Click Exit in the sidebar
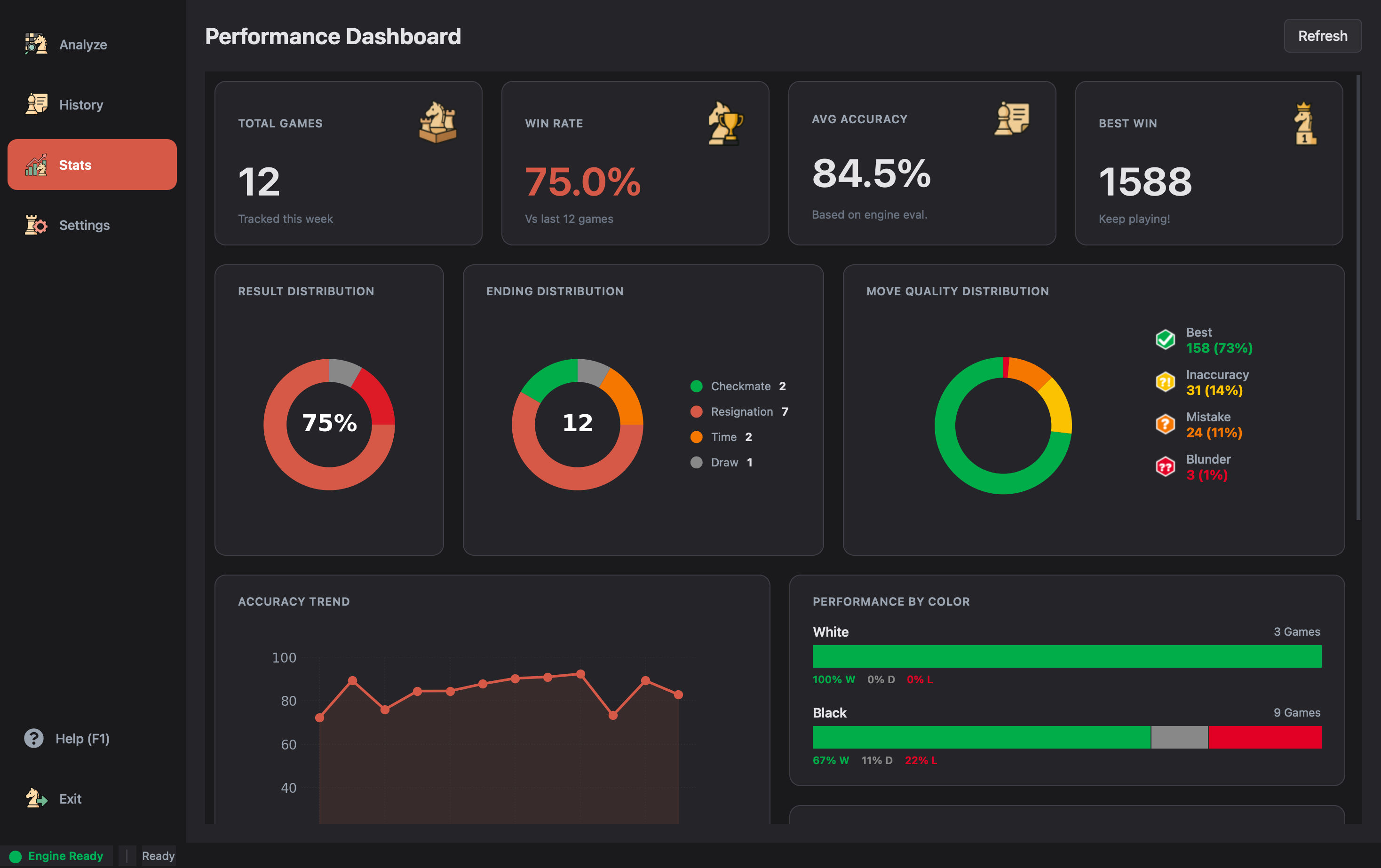Screen dimensions: 1381x868 pyautogui.click(x=92, y=798)
